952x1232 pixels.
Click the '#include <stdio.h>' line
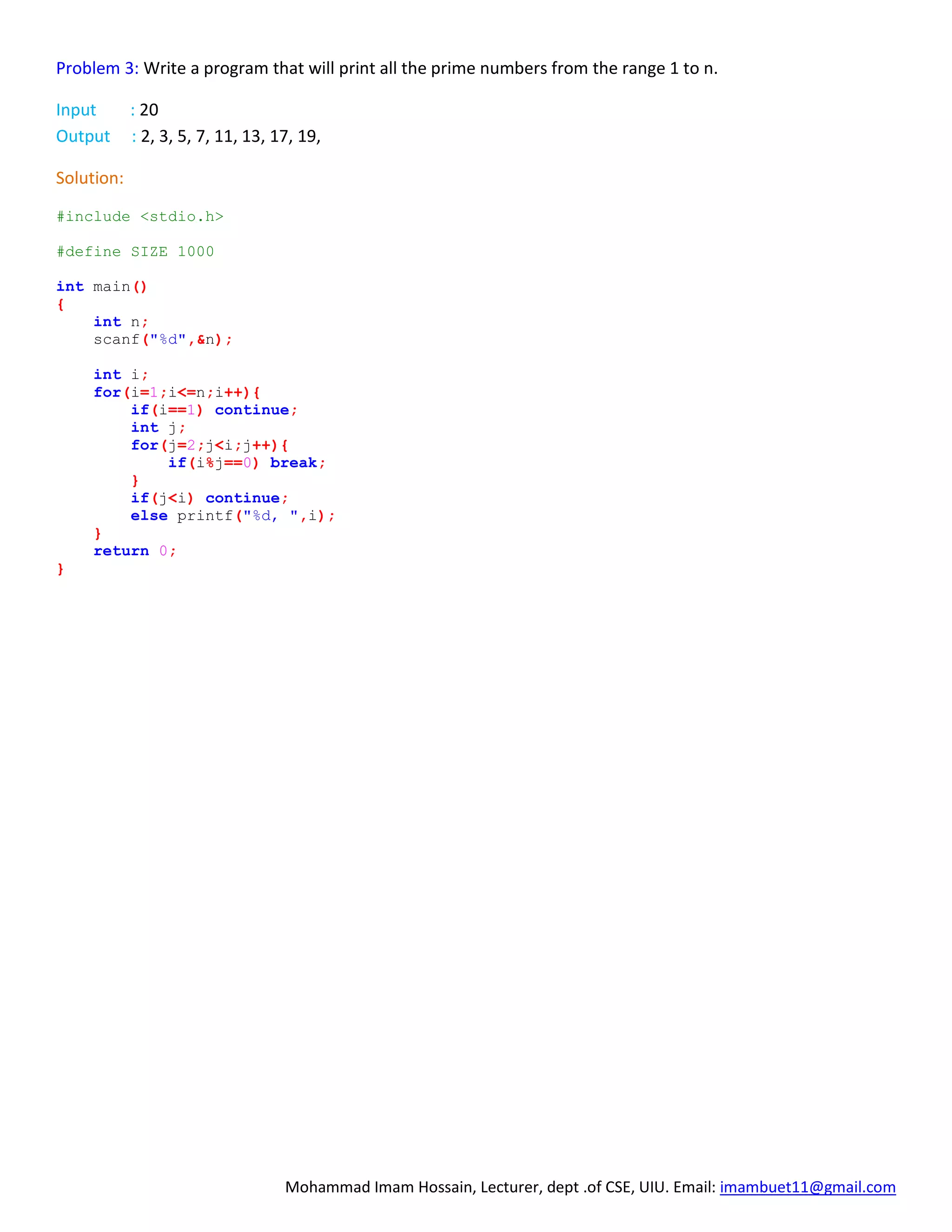140,217
